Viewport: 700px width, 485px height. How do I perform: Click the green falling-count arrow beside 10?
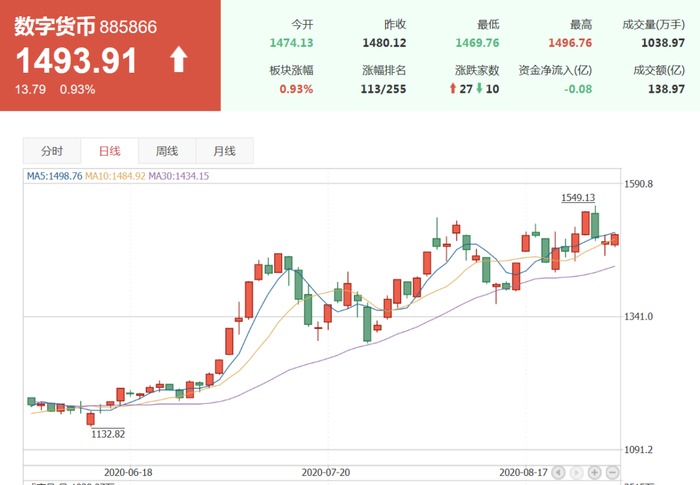click(x=479, y=88)
